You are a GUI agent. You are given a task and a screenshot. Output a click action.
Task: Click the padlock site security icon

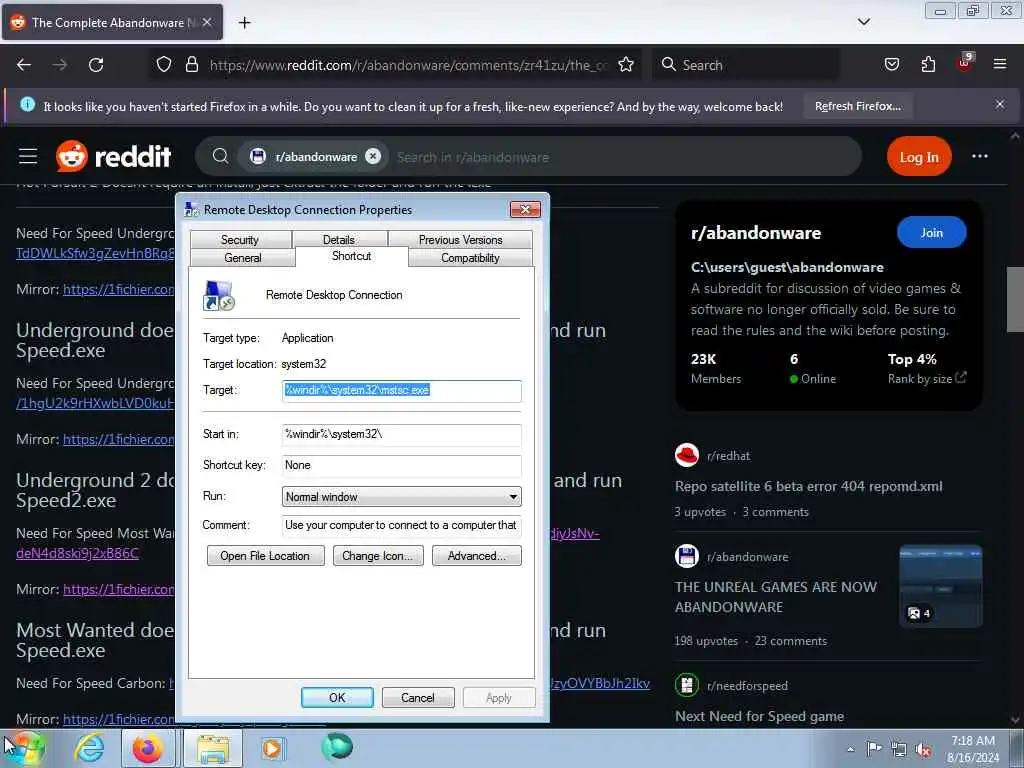coord(191,65)
